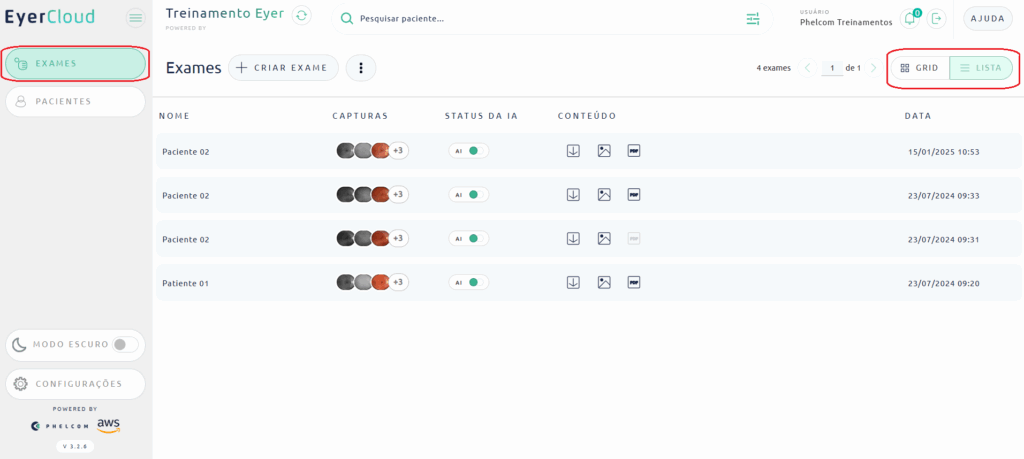Open Configurações in the sidebar
This screenshot has width=1024, height=459.
(x=75, y=383)
